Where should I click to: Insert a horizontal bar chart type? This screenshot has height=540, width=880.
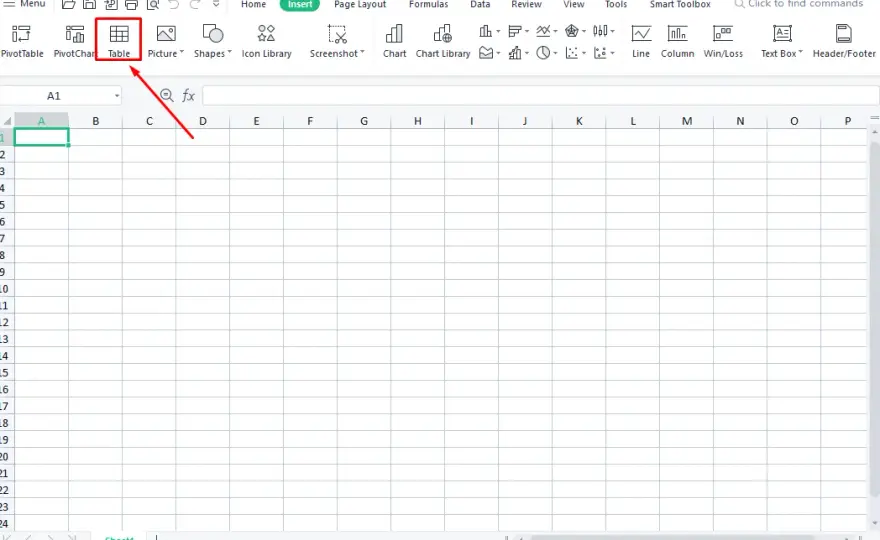click(x=514, y=31)
